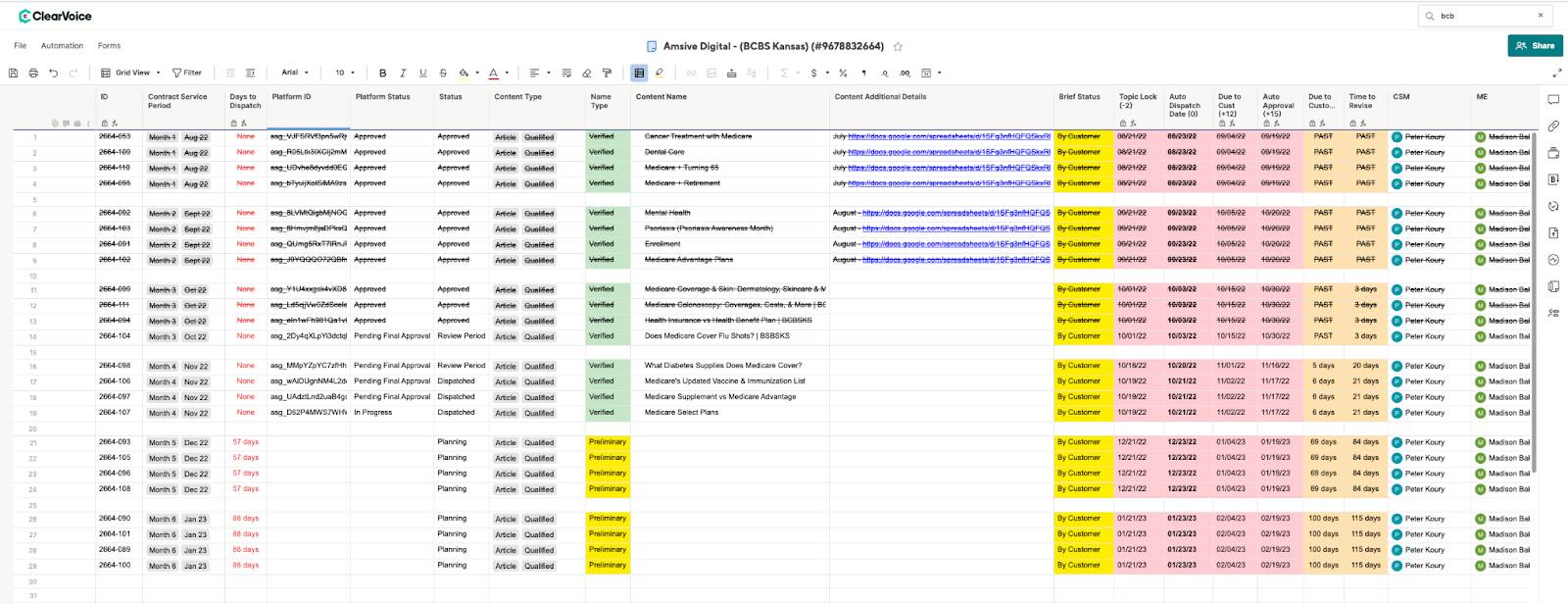Viewport: 1568px width, 604px height.
Task: Click the Indent icon
Action: pyautogui.click(x=251, y=73)
